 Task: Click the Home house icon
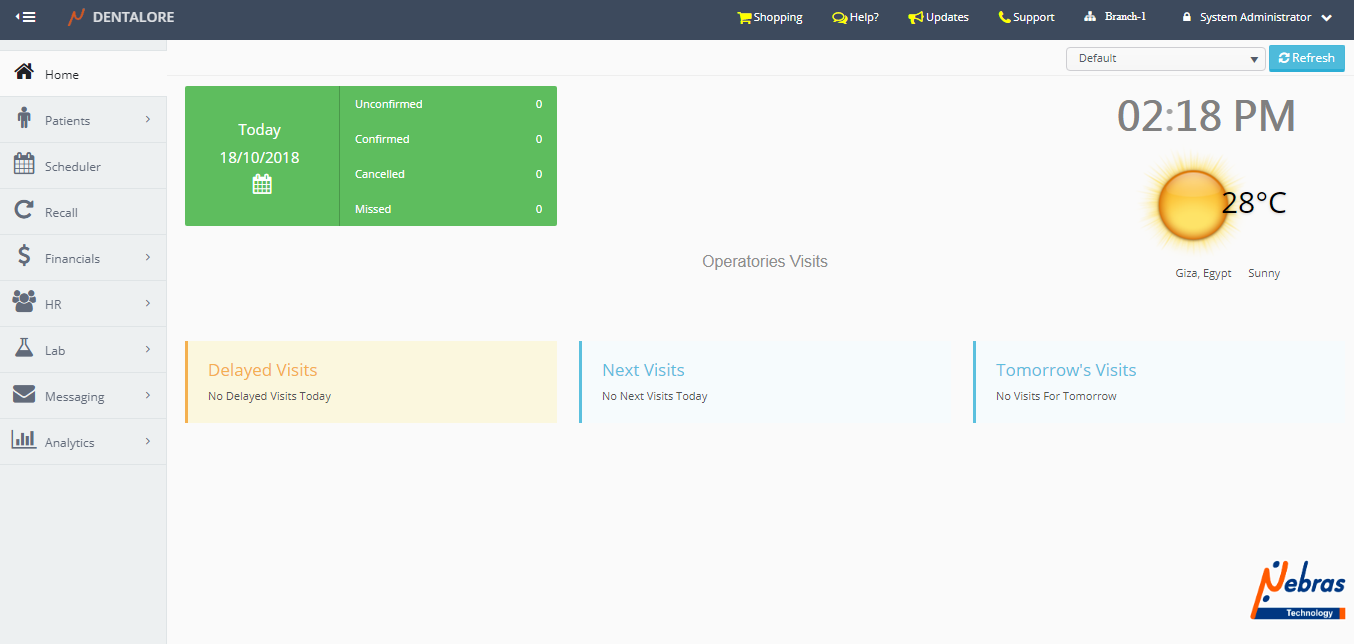click(x=24, y=73)
